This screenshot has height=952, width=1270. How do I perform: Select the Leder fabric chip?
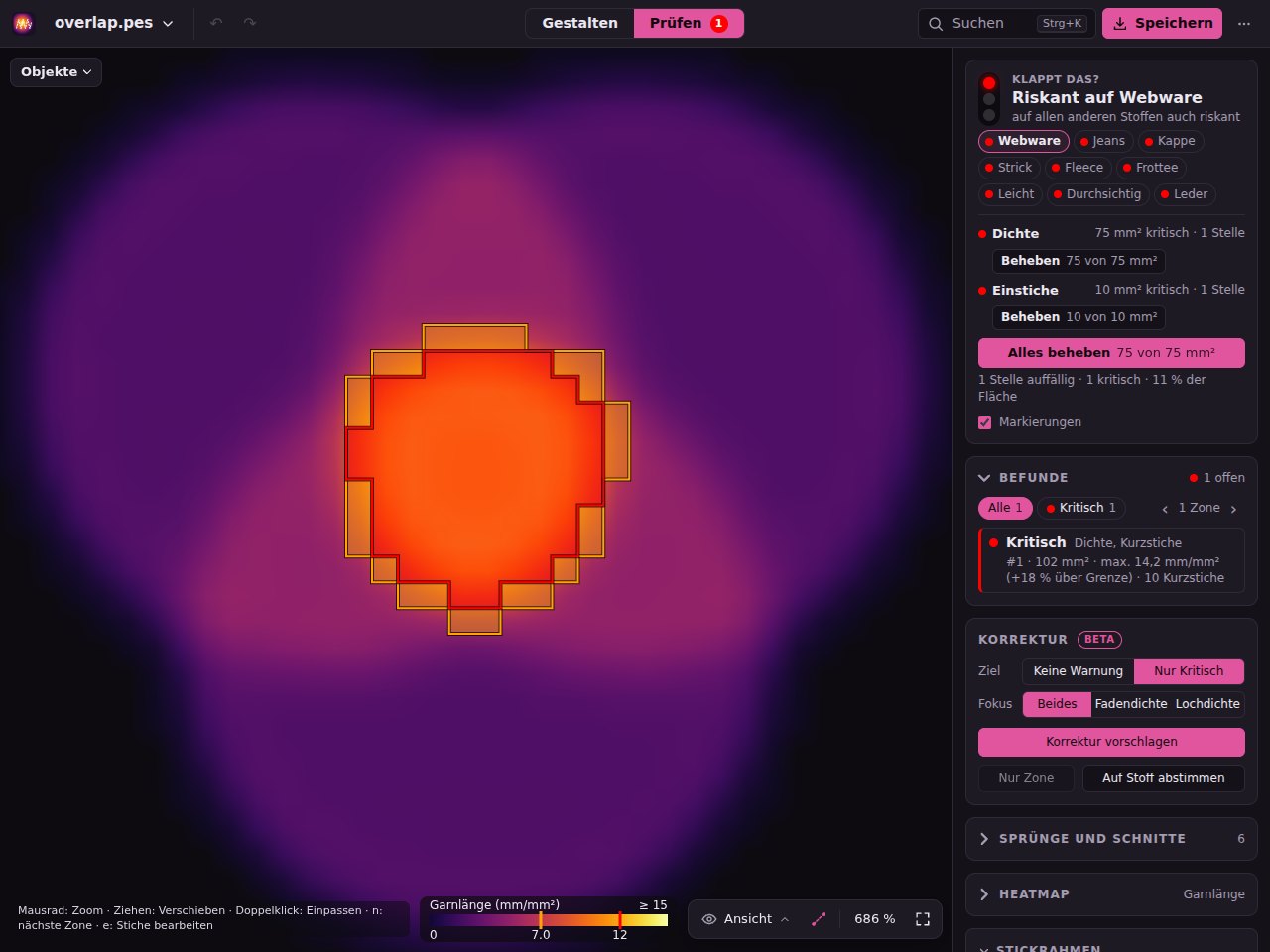point(1185,194)
